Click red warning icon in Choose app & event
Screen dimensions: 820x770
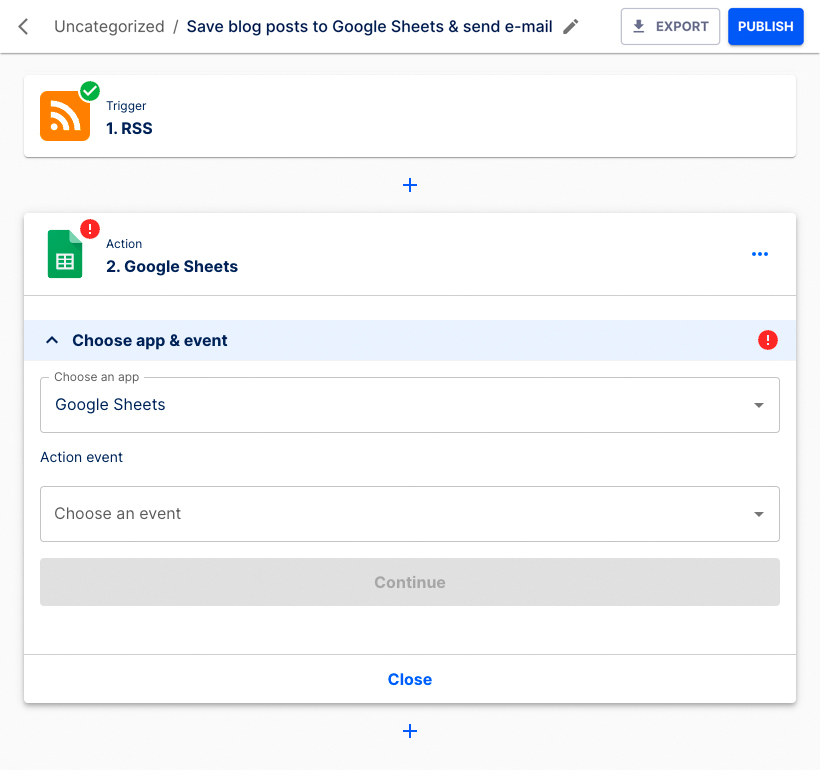tap(768, 340)
